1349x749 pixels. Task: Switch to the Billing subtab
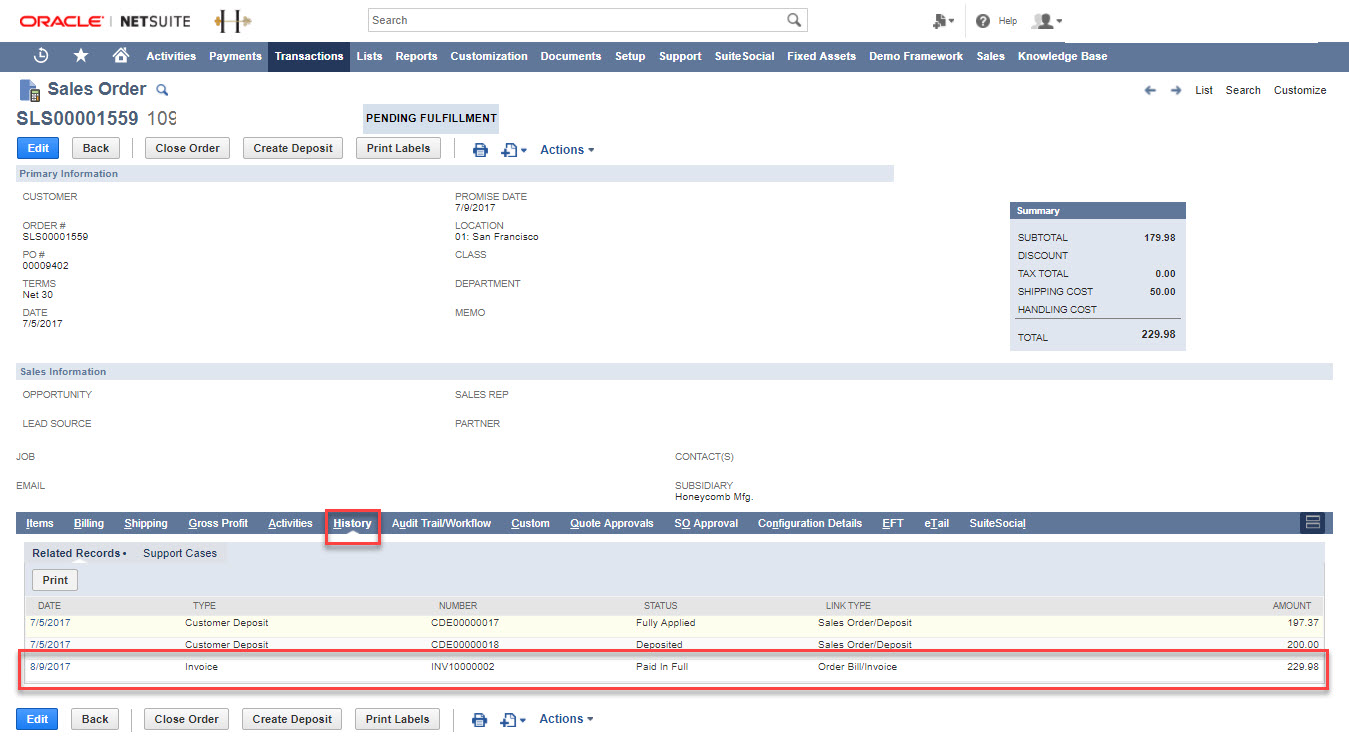click(89, 523)
